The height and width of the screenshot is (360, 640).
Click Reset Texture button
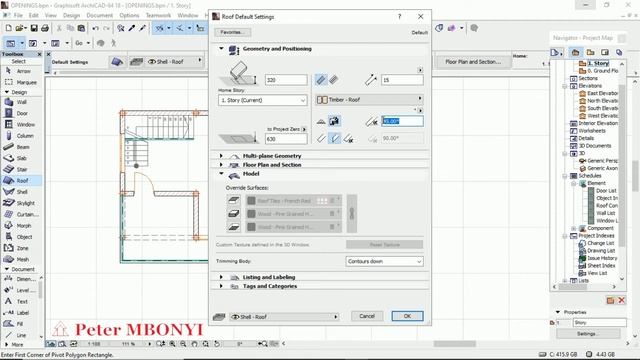coord(384,244)
